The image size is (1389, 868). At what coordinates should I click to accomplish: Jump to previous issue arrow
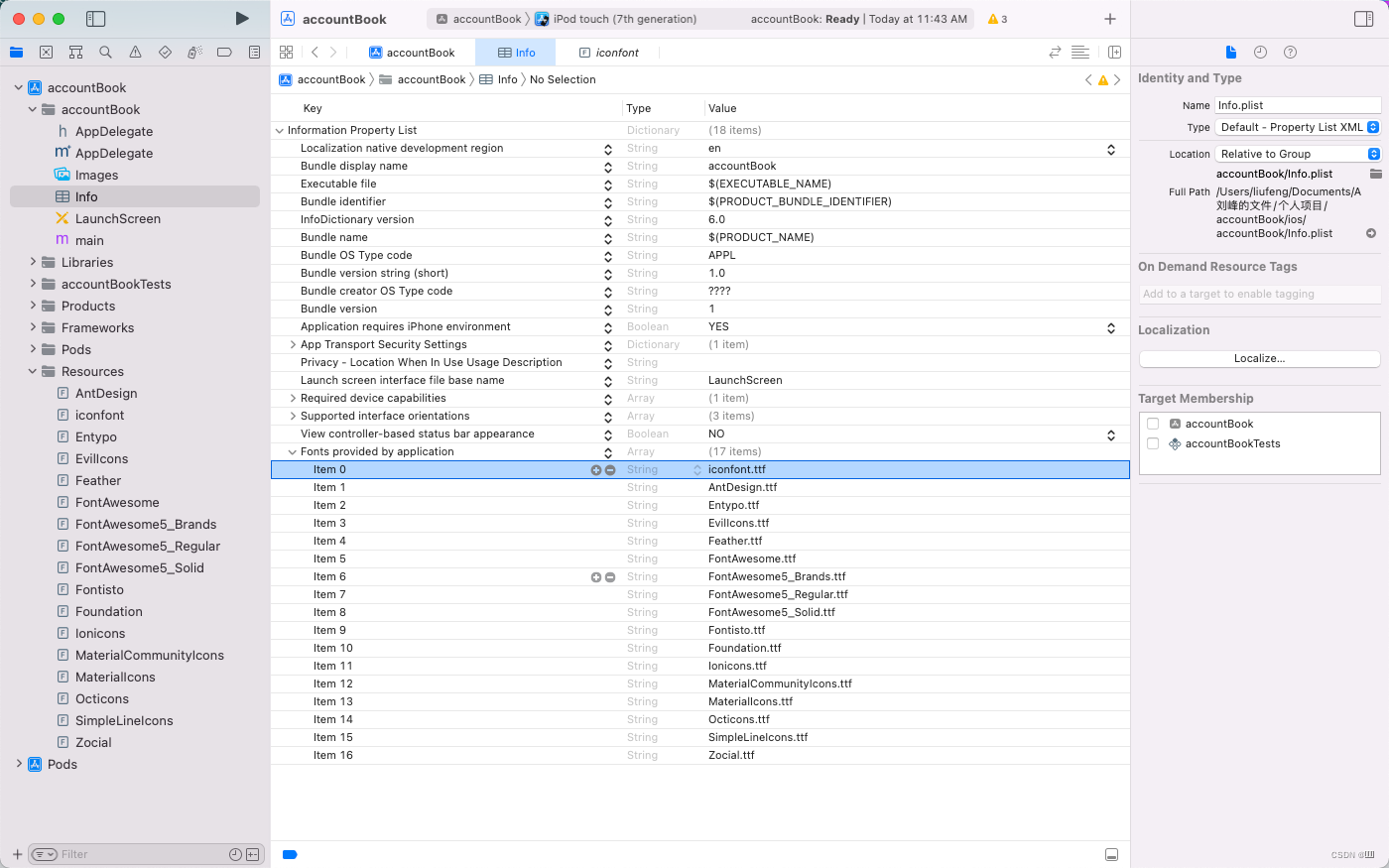coord(1088,79)
